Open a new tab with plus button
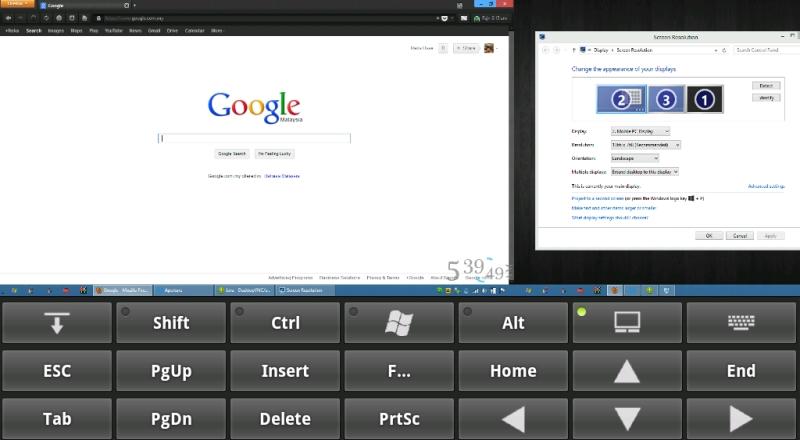The width and height of the screenshot is (800, 440). tap(135, 6)
